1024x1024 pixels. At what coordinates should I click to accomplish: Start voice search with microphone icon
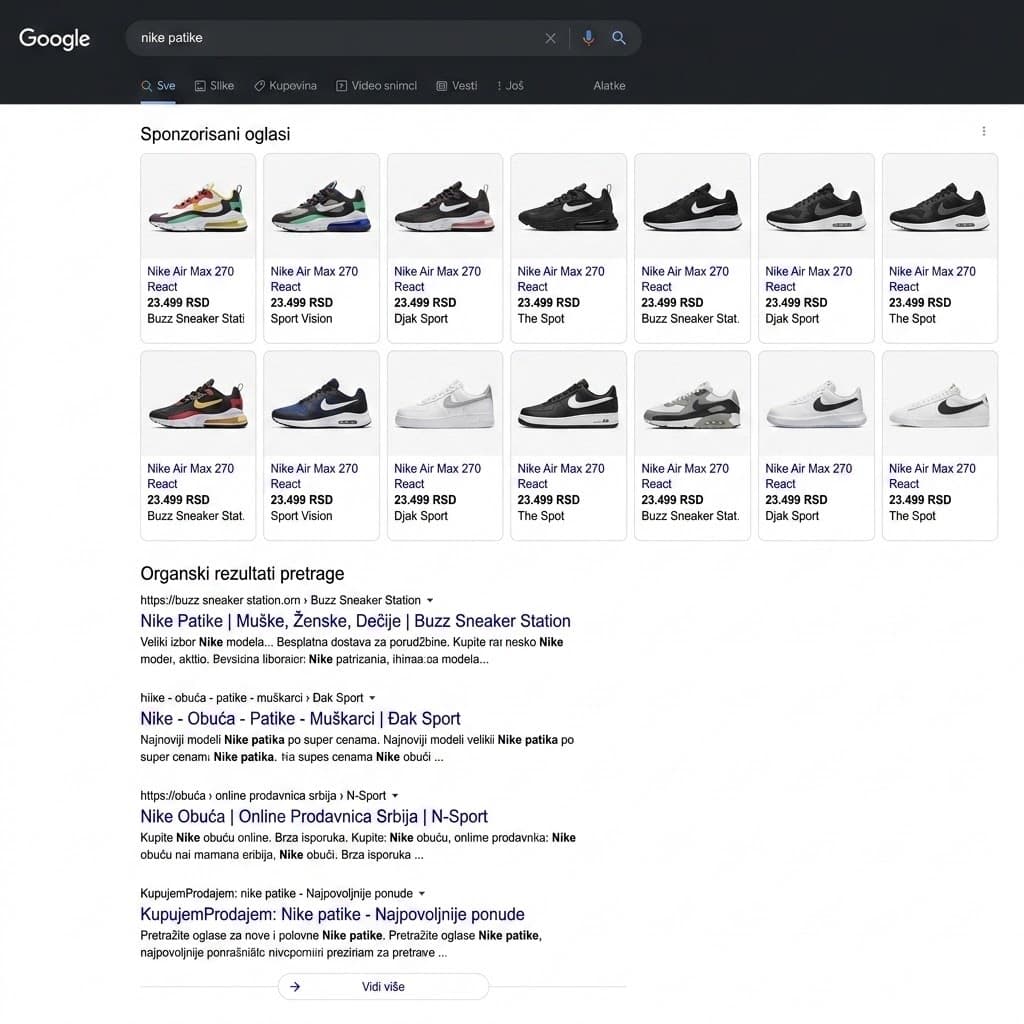click(588, 38)
